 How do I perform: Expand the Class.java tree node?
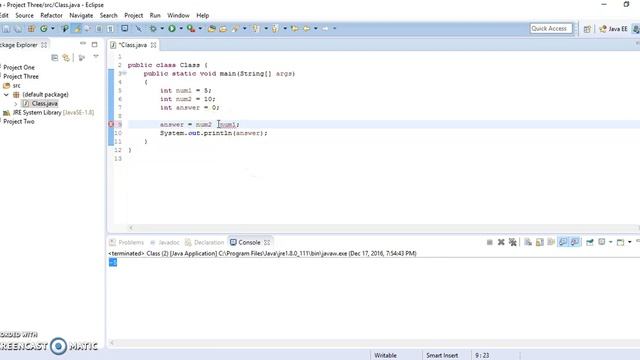pos(16,104)
